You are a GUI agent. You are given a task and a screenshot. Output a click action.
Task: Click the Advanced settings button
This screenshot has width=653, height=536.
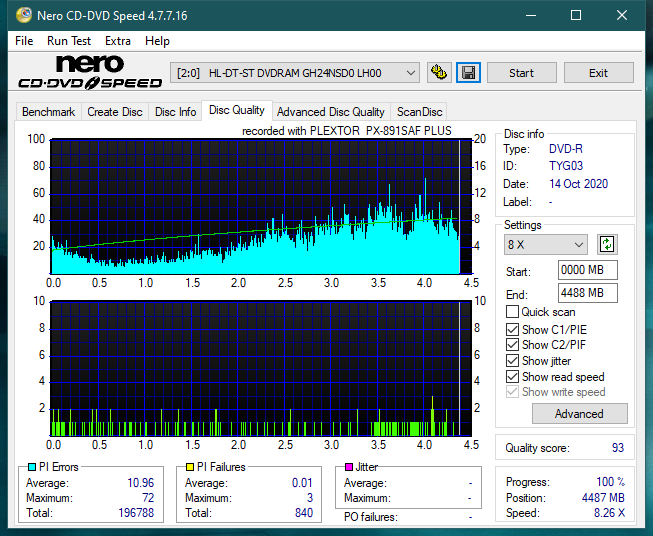point(579,414)
